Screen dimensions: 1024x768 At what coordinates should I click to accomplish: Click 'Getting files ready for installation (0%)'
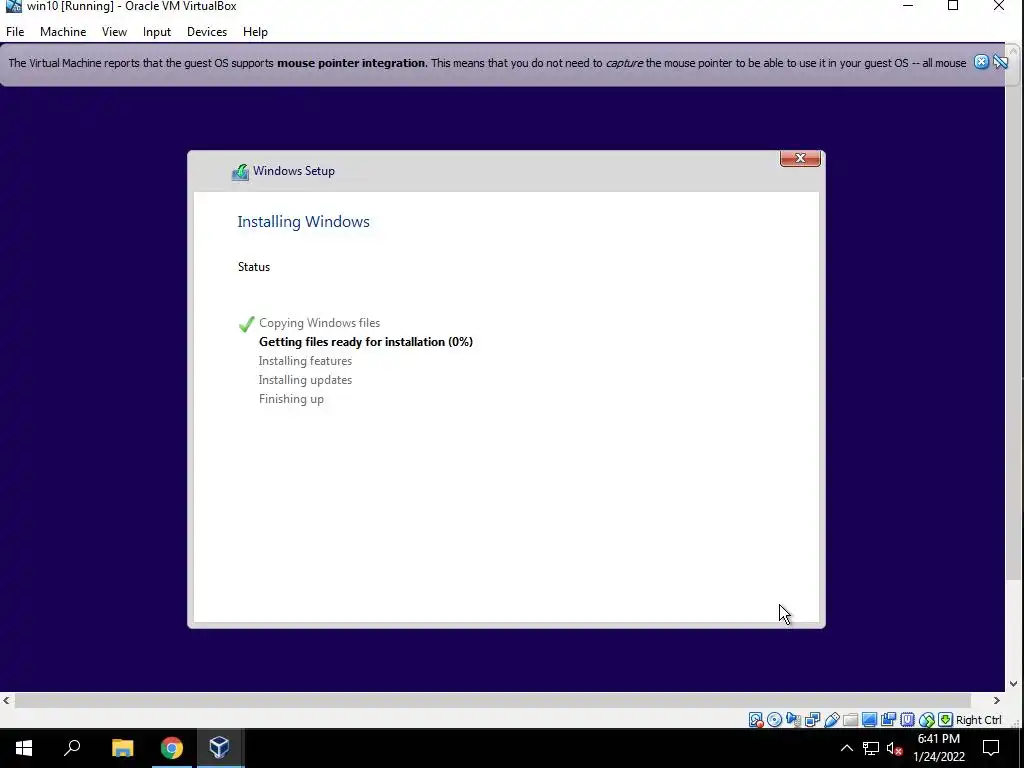[366, 342]
